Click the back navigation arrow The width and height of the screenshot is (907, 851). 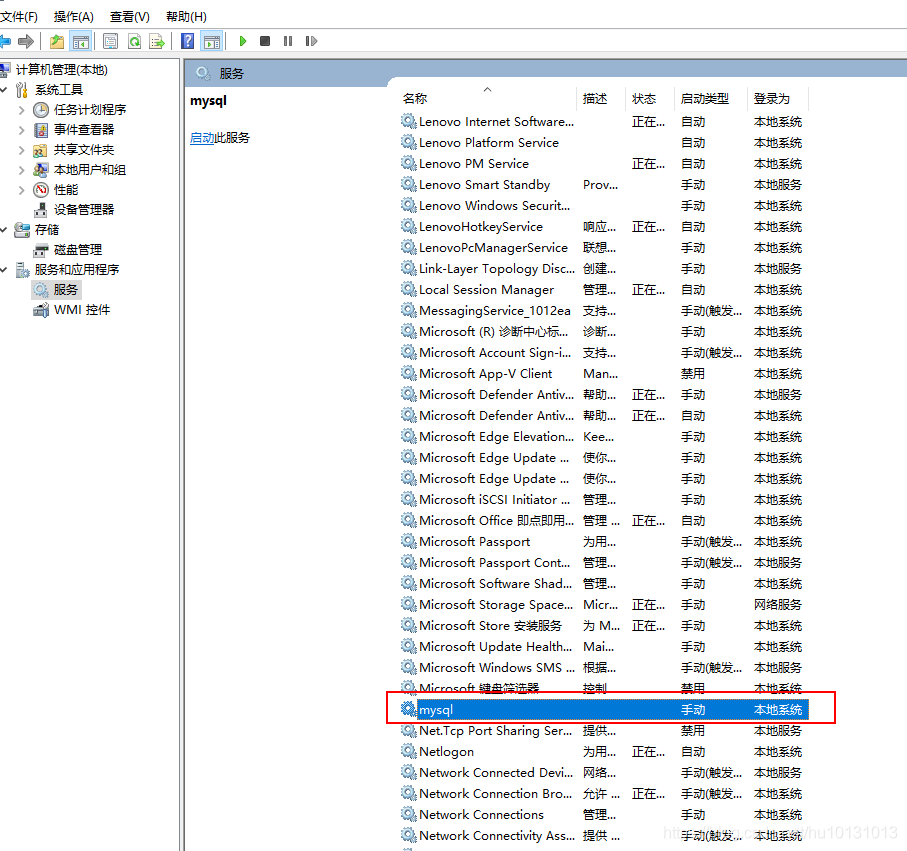(x=5, y=41)
